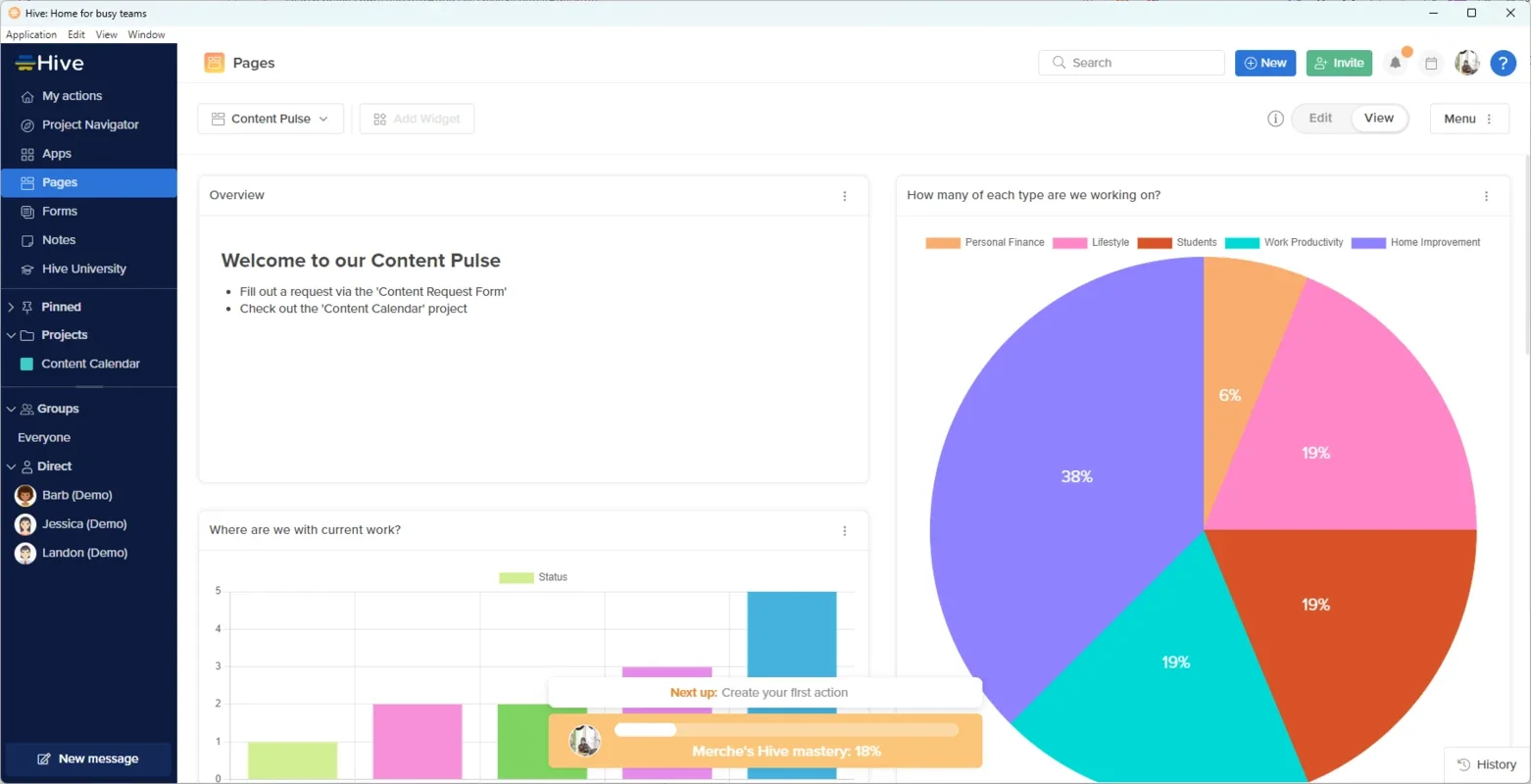This screenshot has height=784, width=1531.
Task: Collapse the Groups section
Action: pyautogui.click(x=11, y=409)
